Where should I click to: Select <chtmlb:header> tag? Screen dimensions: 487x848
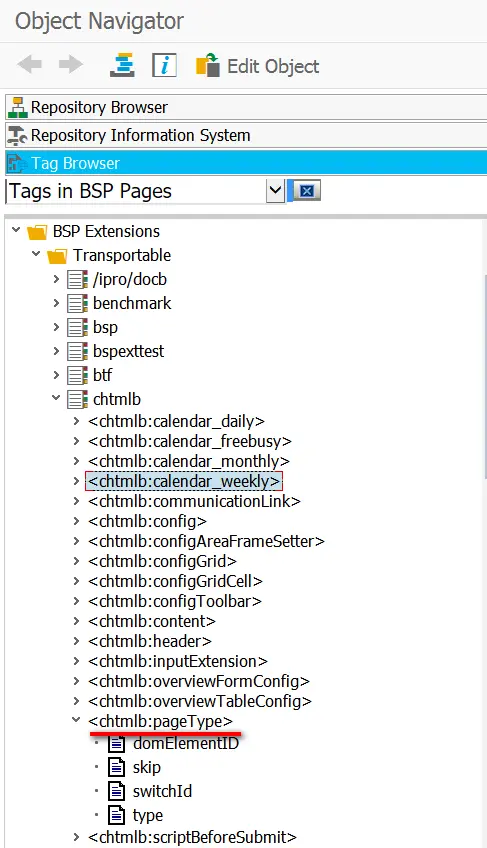[150, 641]
